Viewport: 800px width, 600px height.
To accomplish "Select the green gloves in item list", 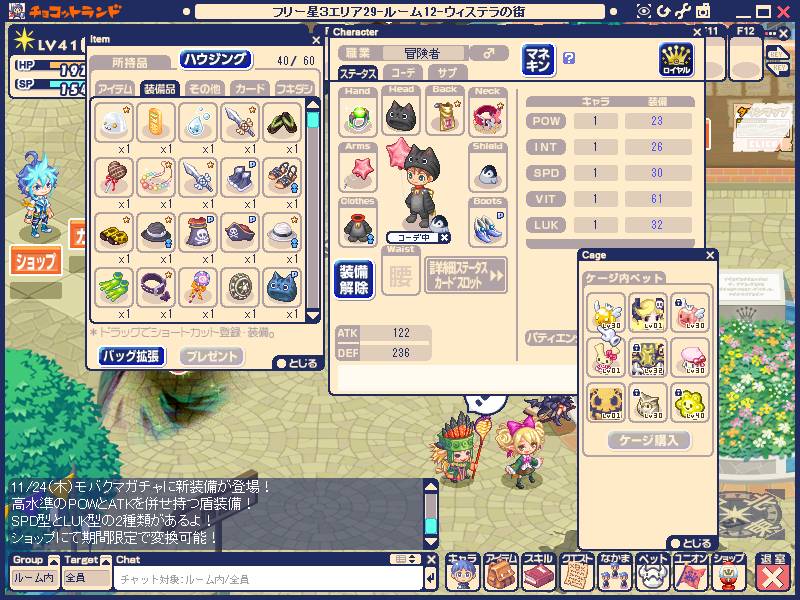I will coord(114,287).
